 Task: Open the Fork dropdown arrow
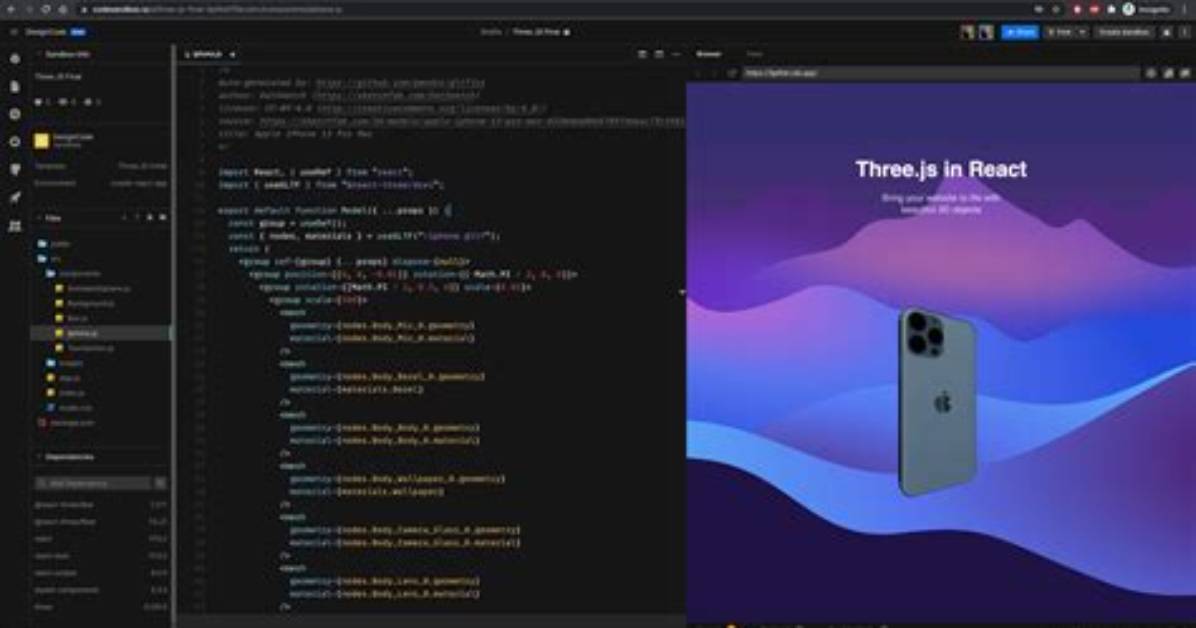click(1082, 32)
